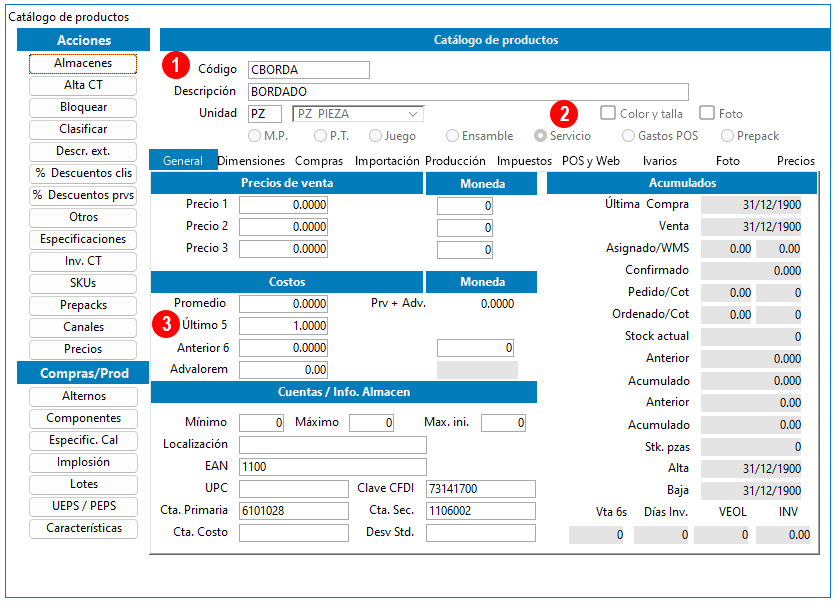Toggle the Foto checkbox
Viewport: 838px width, 608px height.
coord(707,113)
